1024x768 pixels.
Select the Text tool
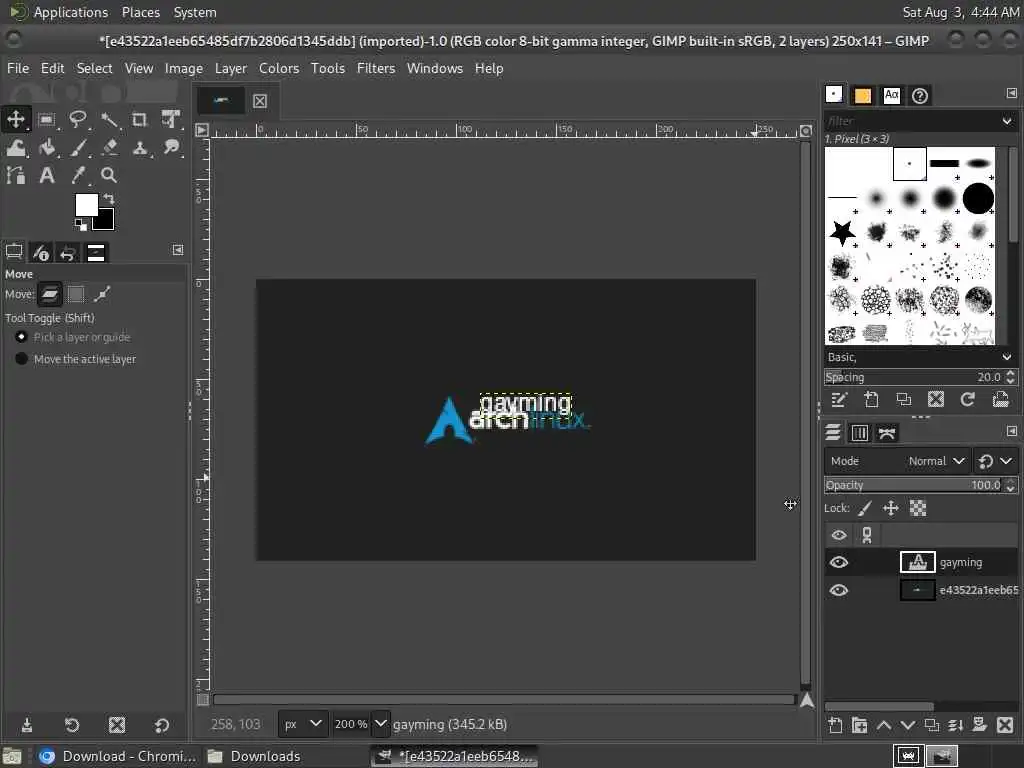pyautogui.click(x=46, y=176)
